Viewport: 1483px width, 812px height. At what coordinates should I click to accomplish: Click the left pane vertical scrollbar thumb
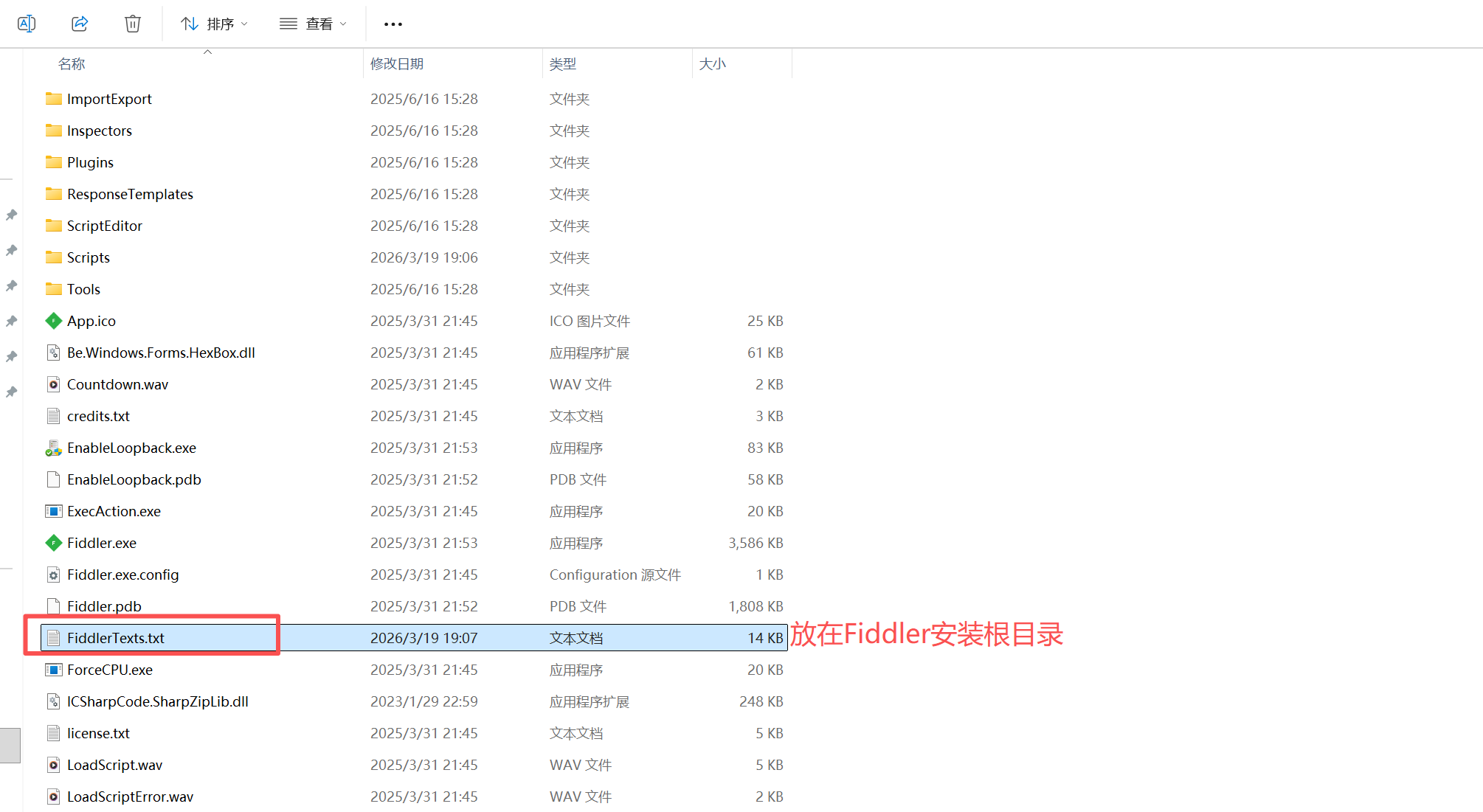click(x=10, y=745)
